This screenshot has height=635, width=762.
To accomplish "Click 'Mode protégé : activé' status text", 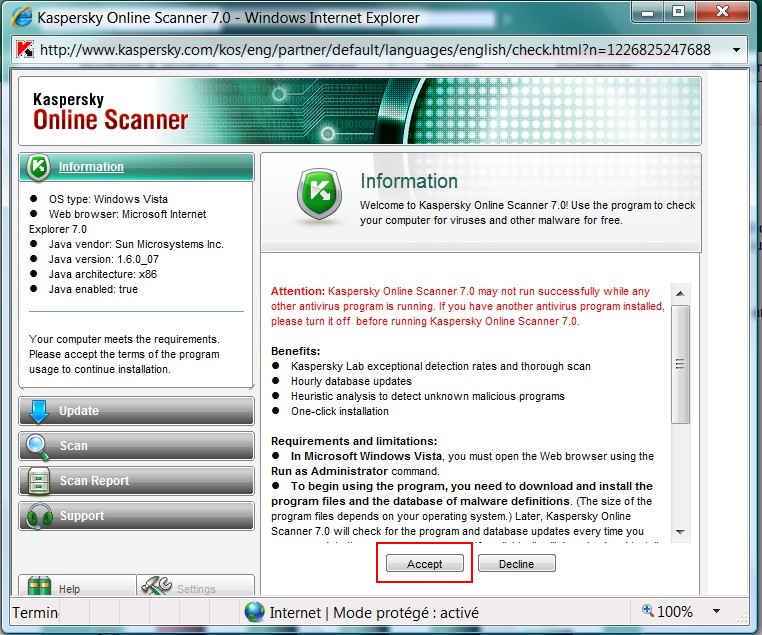I will pyautogui.click(x=406, y=613).
